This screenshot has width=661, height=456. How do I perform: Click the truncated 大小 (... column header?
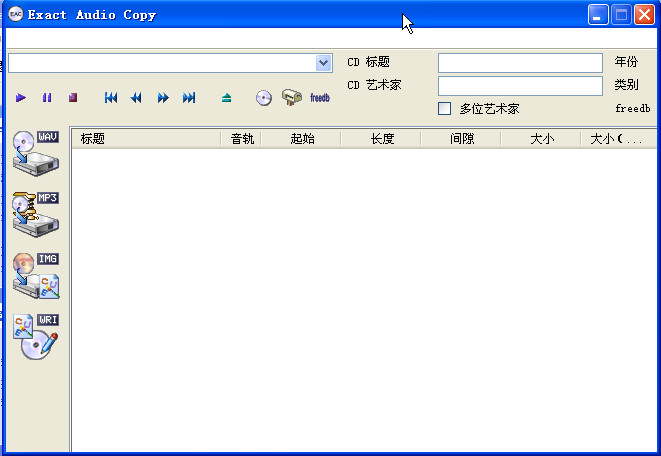(618, 139)
